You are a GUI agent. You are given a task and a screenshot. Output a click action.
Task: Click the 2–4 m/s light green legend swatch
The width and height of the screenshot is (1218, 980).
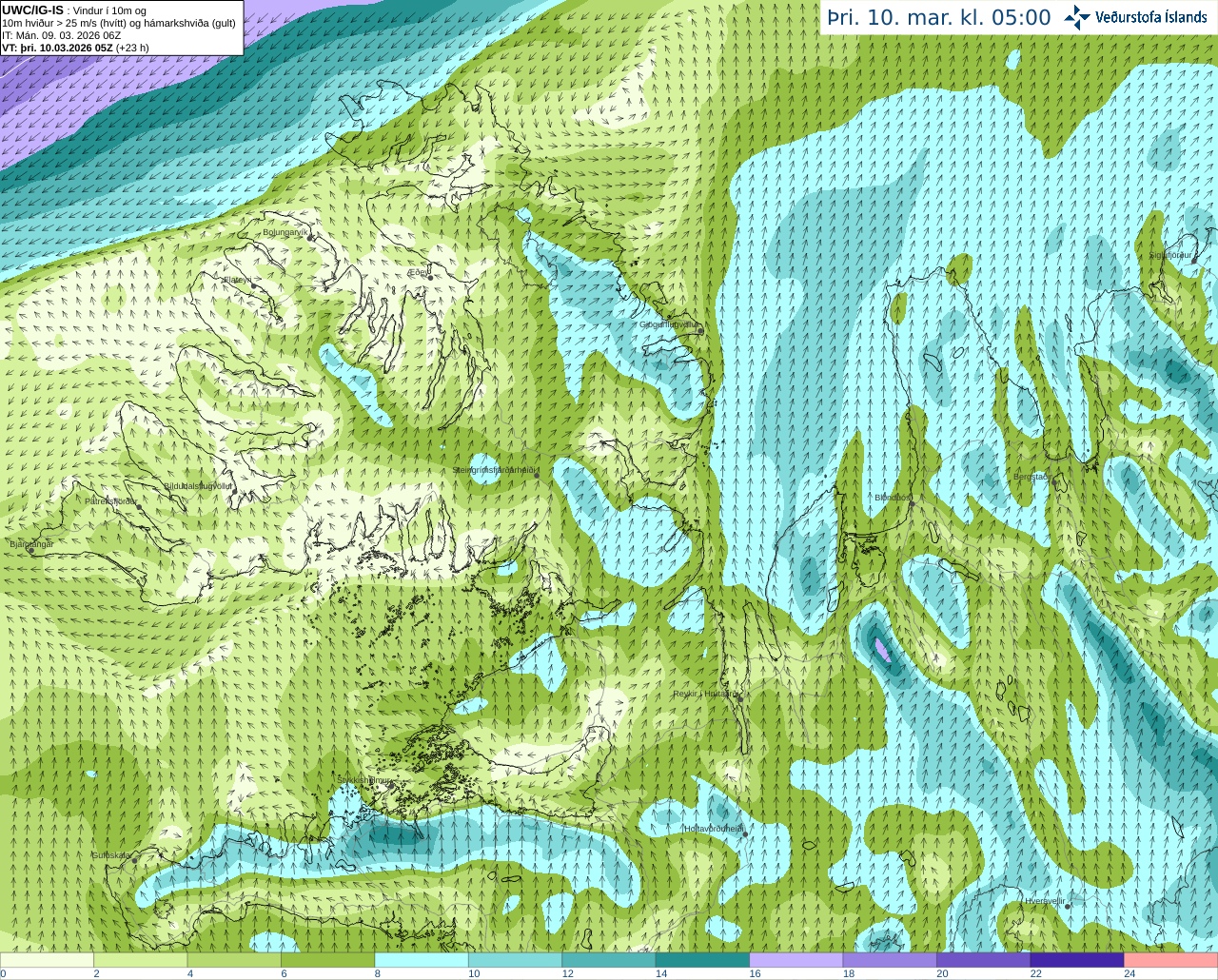141,960
